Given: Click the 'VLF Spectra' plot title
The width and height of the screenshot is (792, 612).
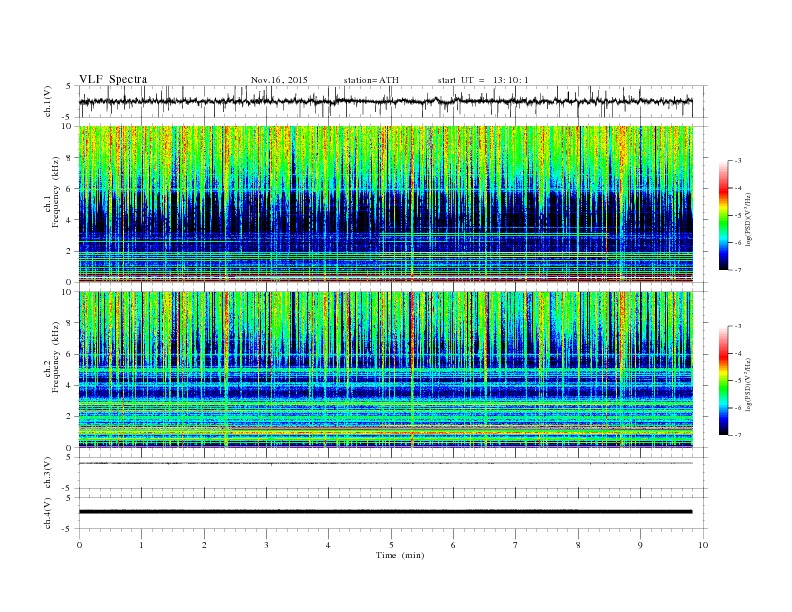Looking at the screenshot, I should [x=113, y=79].
